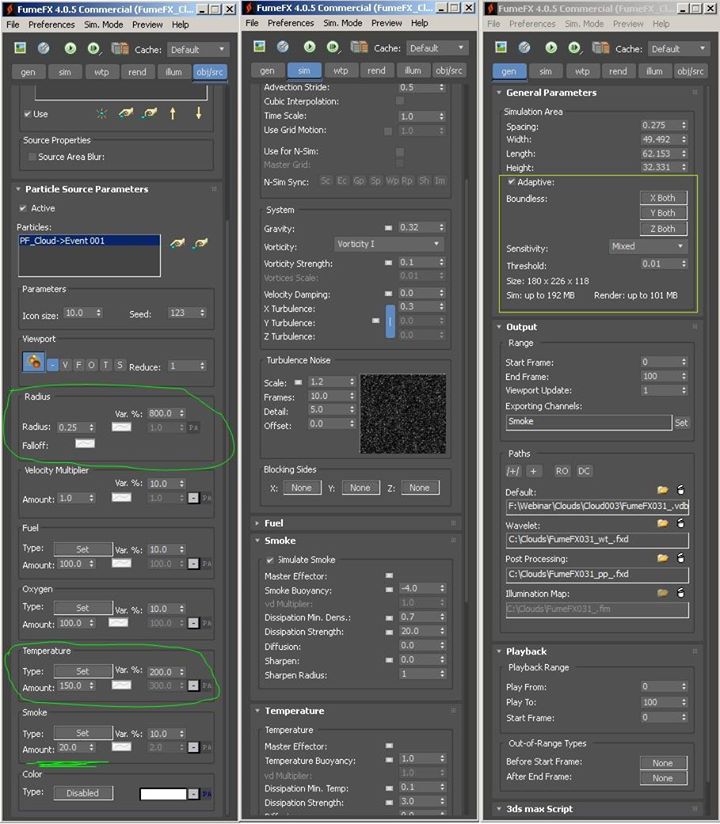Viewport: 720px width, 824px height.
Task: Click the DC paths button
Action: 584,471
